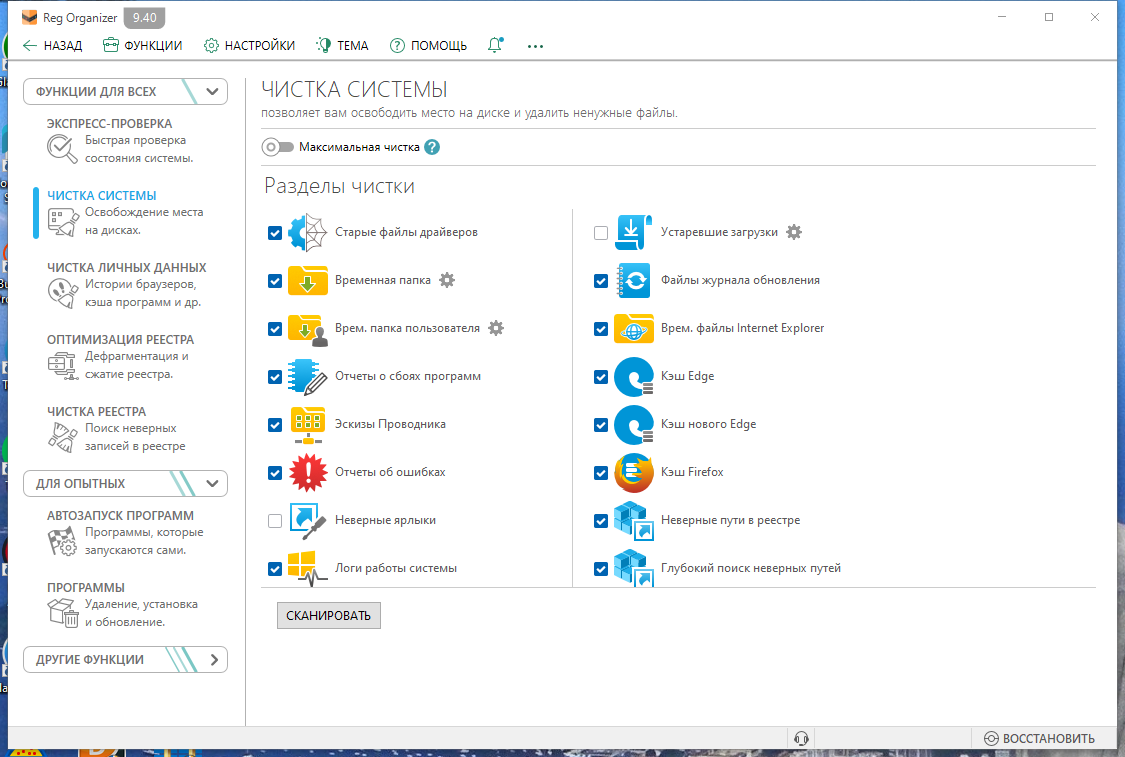Click the support headset icon in status bar
This screenshot has height=757, width=1125.
801,738
